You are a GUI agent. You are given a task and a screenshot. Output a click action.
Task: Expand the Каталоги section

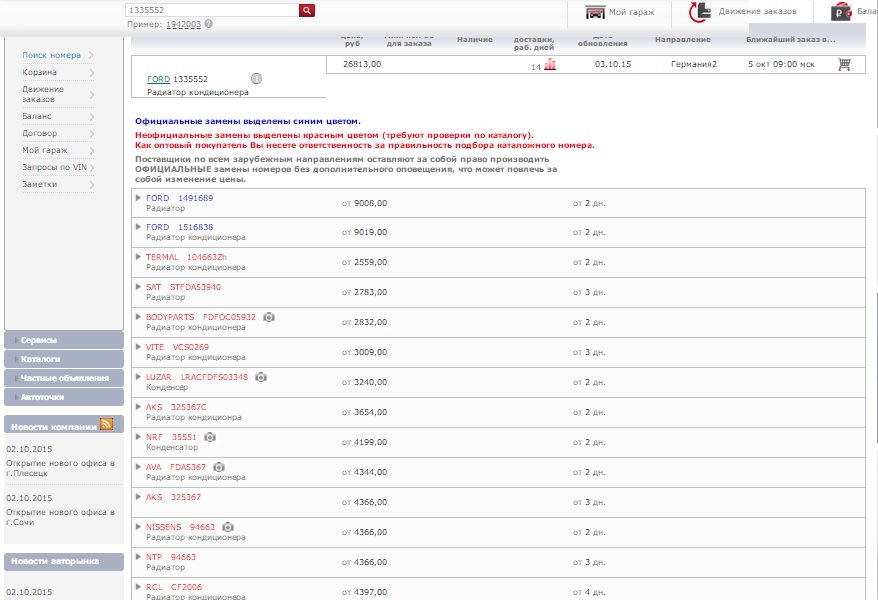point(64,359)
